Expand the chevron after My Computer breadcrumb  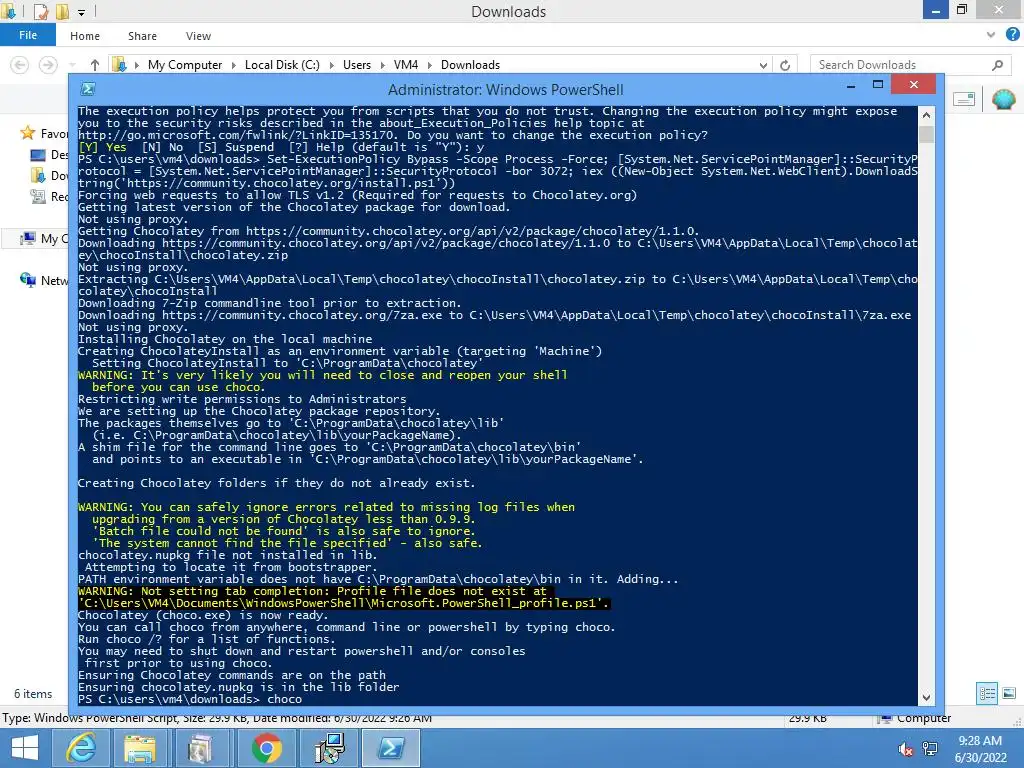click(x=234, y=65)
